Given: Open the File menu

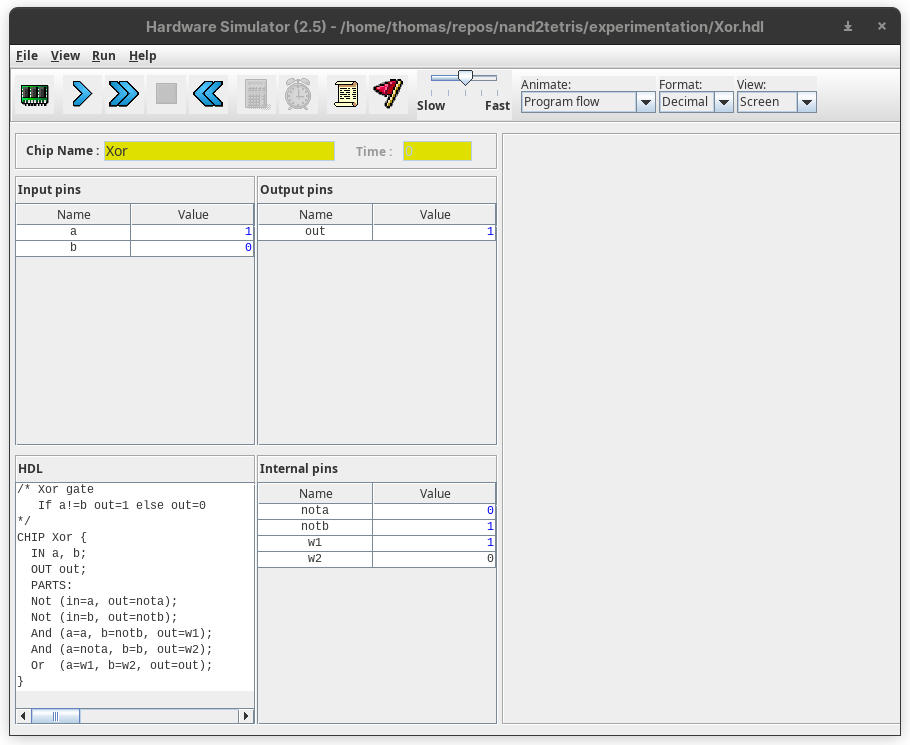Looking at the screenshot, I should coord(27,56).
